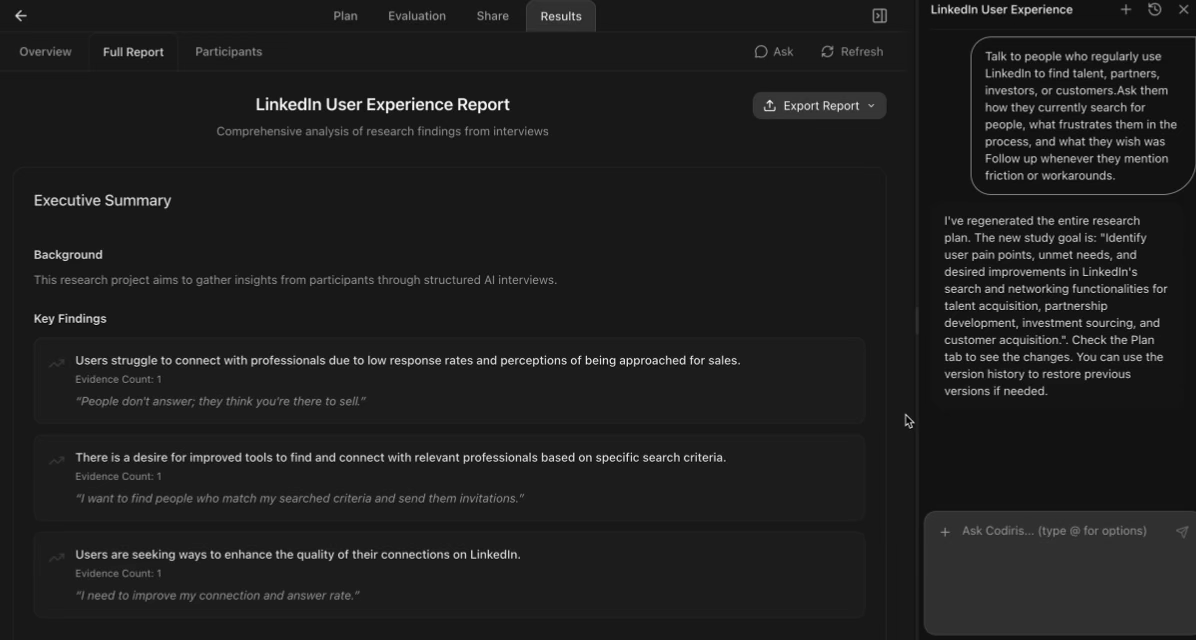Open the Plan tab
This screenshot has height=640, width=1196.
coord(345,16)
